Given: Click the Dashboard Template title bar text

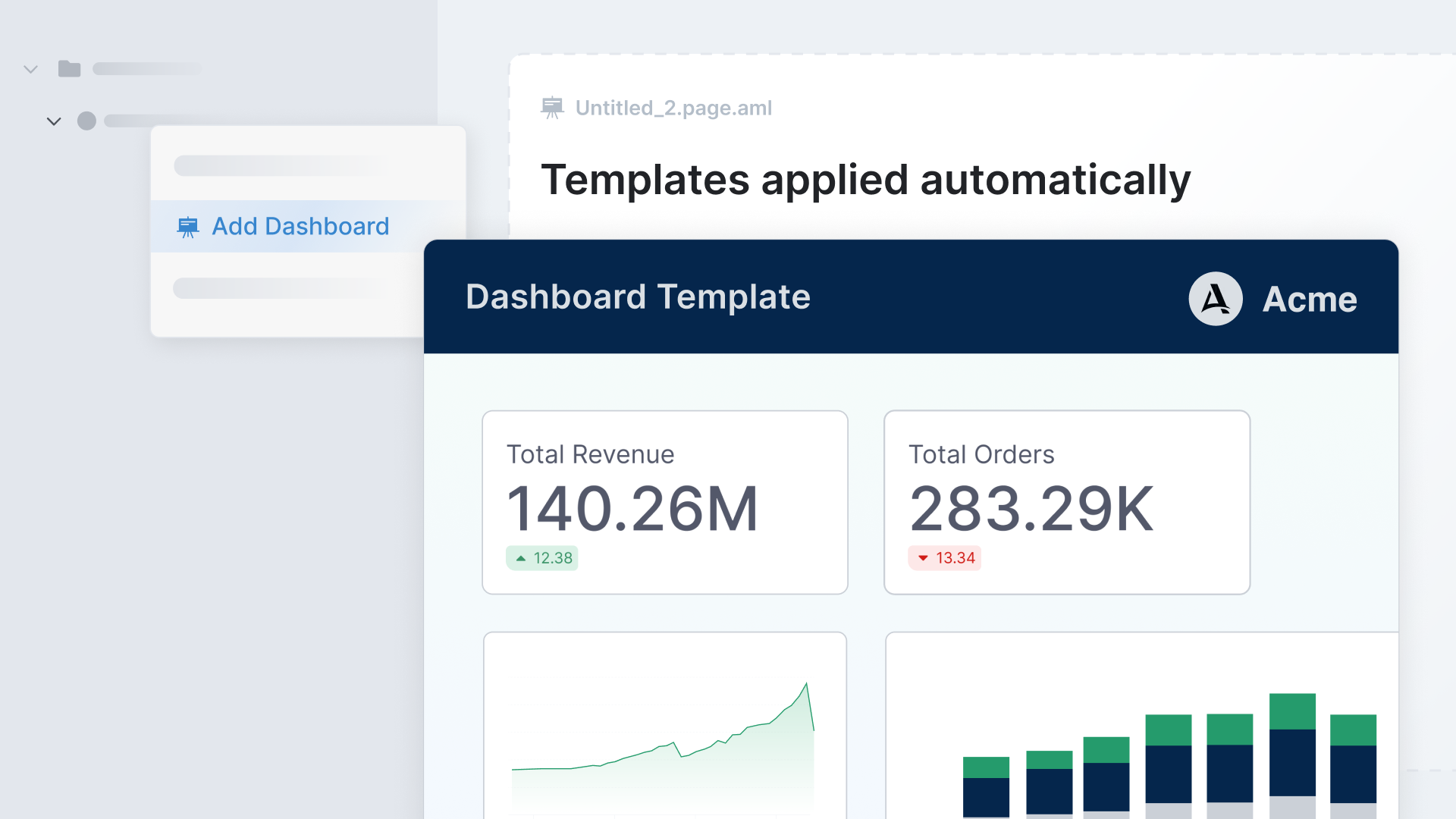Looking at the screenshot, I should [x=638, y=297].
